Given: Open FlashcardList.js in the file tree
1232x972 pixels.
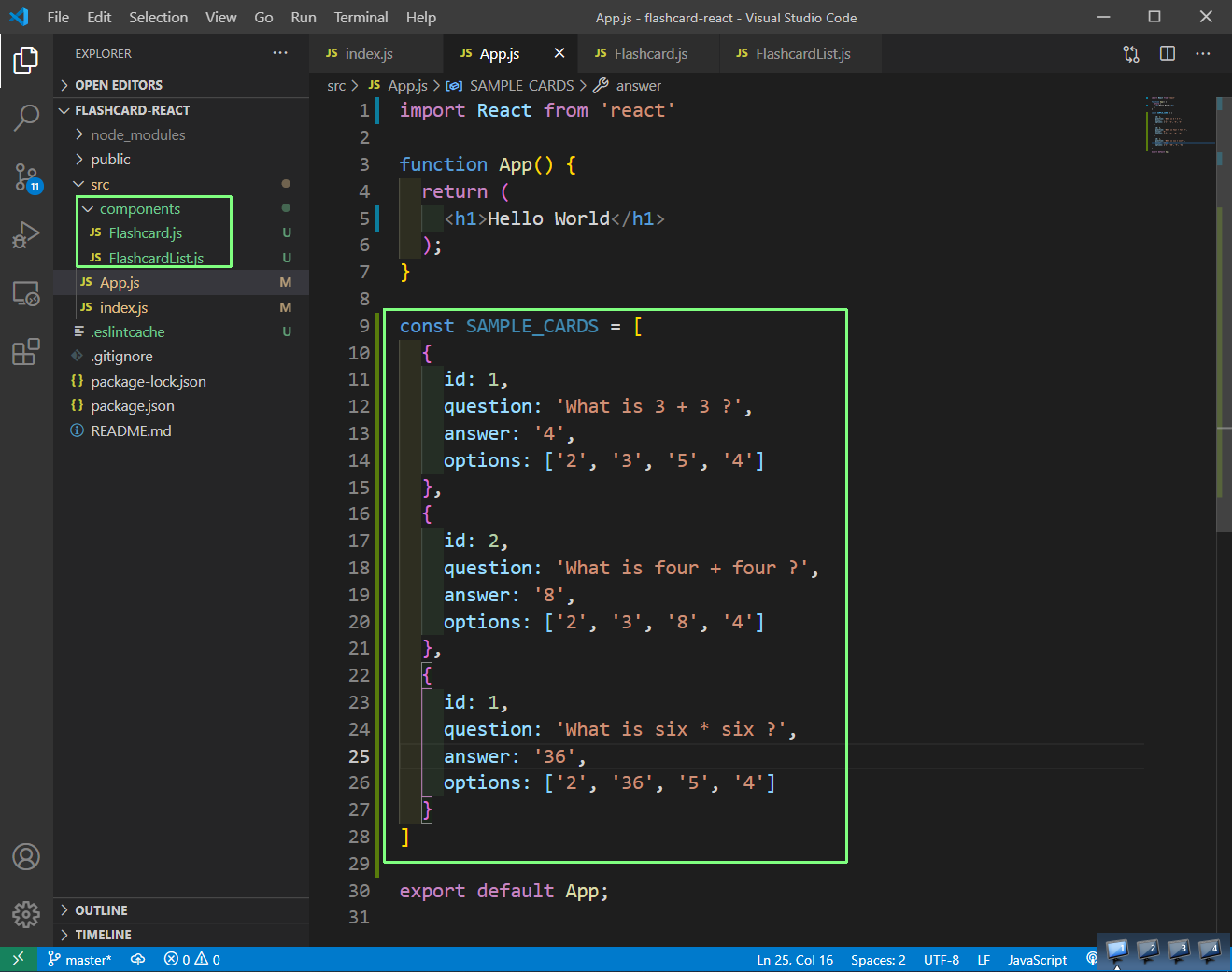Looking at the screenshot, I should [x=181, y=258].
